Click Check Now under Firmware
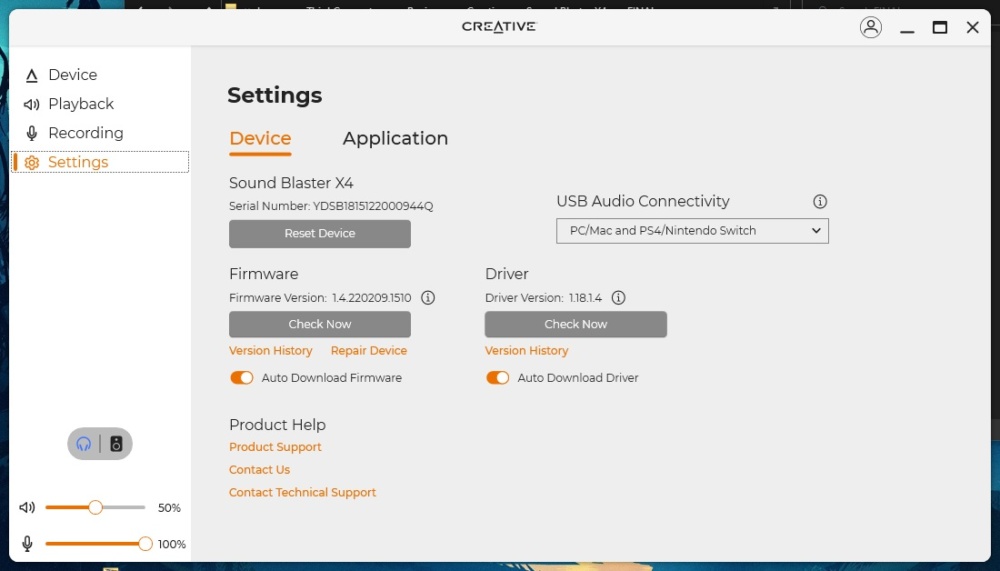The image size is (1000, 571). point(320,324)
